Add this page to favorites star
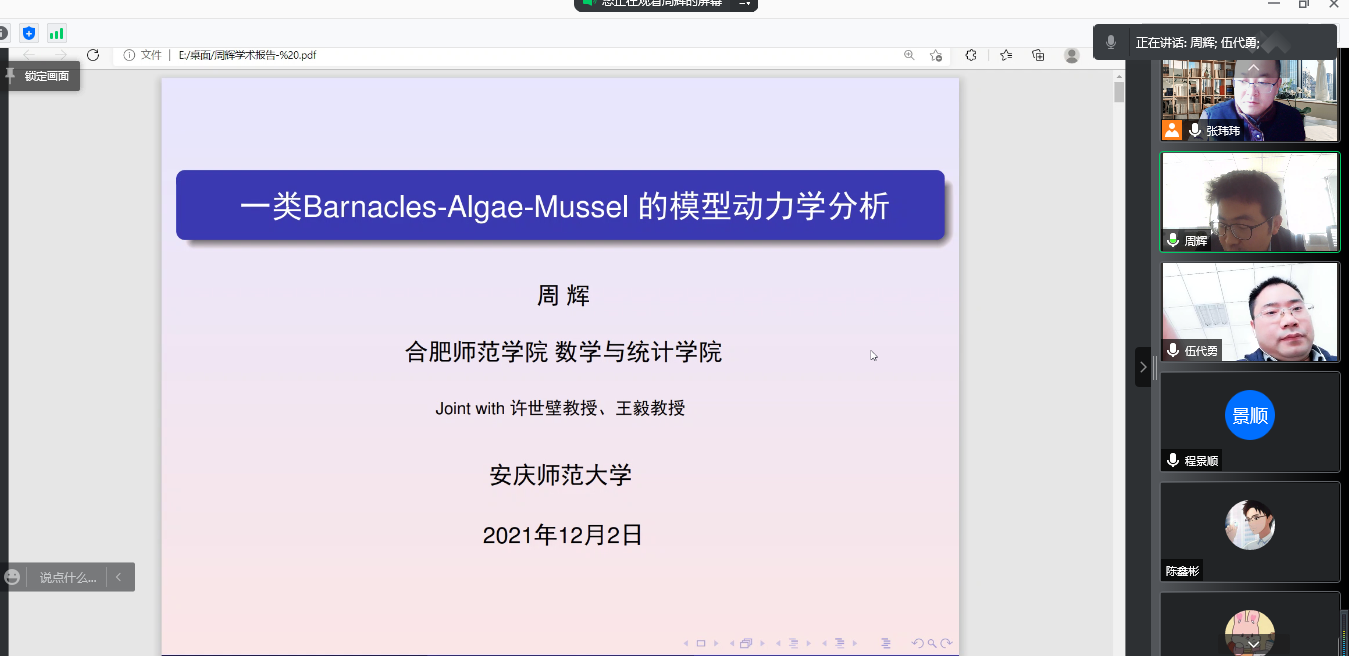Image resolution: width=1349 pixels, height=656 pixels. pyautogui.click(x=936, y=55)
